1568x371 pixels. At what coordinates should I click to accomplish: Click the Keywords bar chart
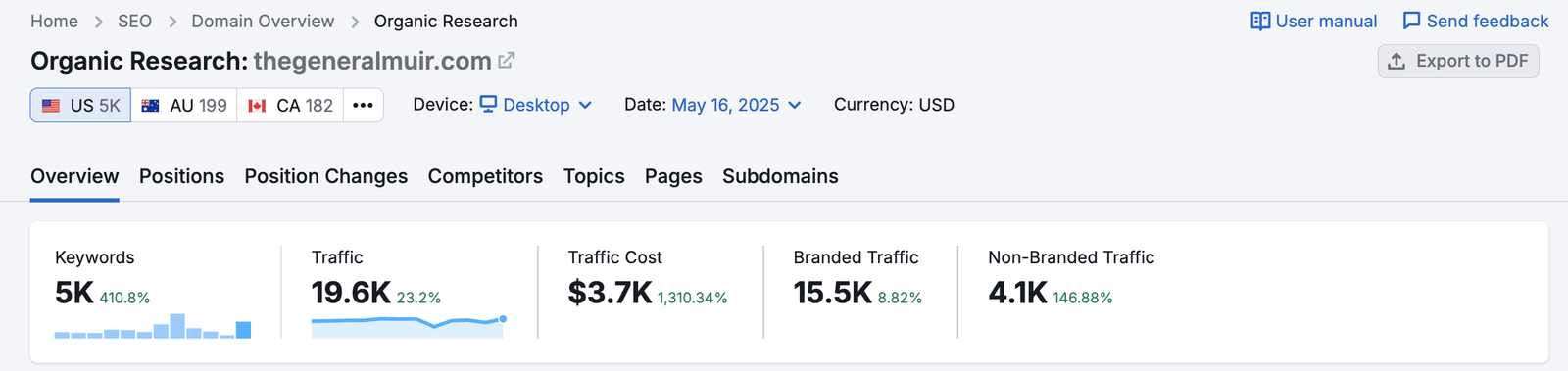[x=153, y=326]
